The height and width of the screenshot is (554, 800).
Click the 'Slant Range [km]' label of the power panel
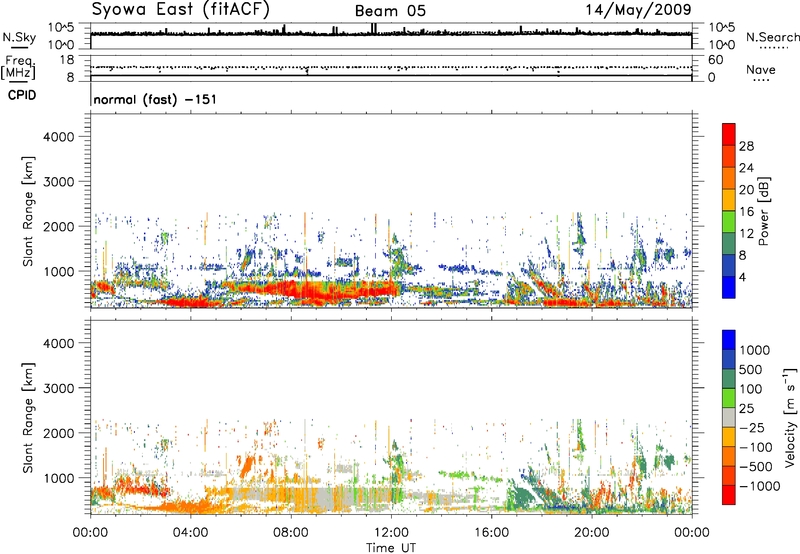pos(28,211)
